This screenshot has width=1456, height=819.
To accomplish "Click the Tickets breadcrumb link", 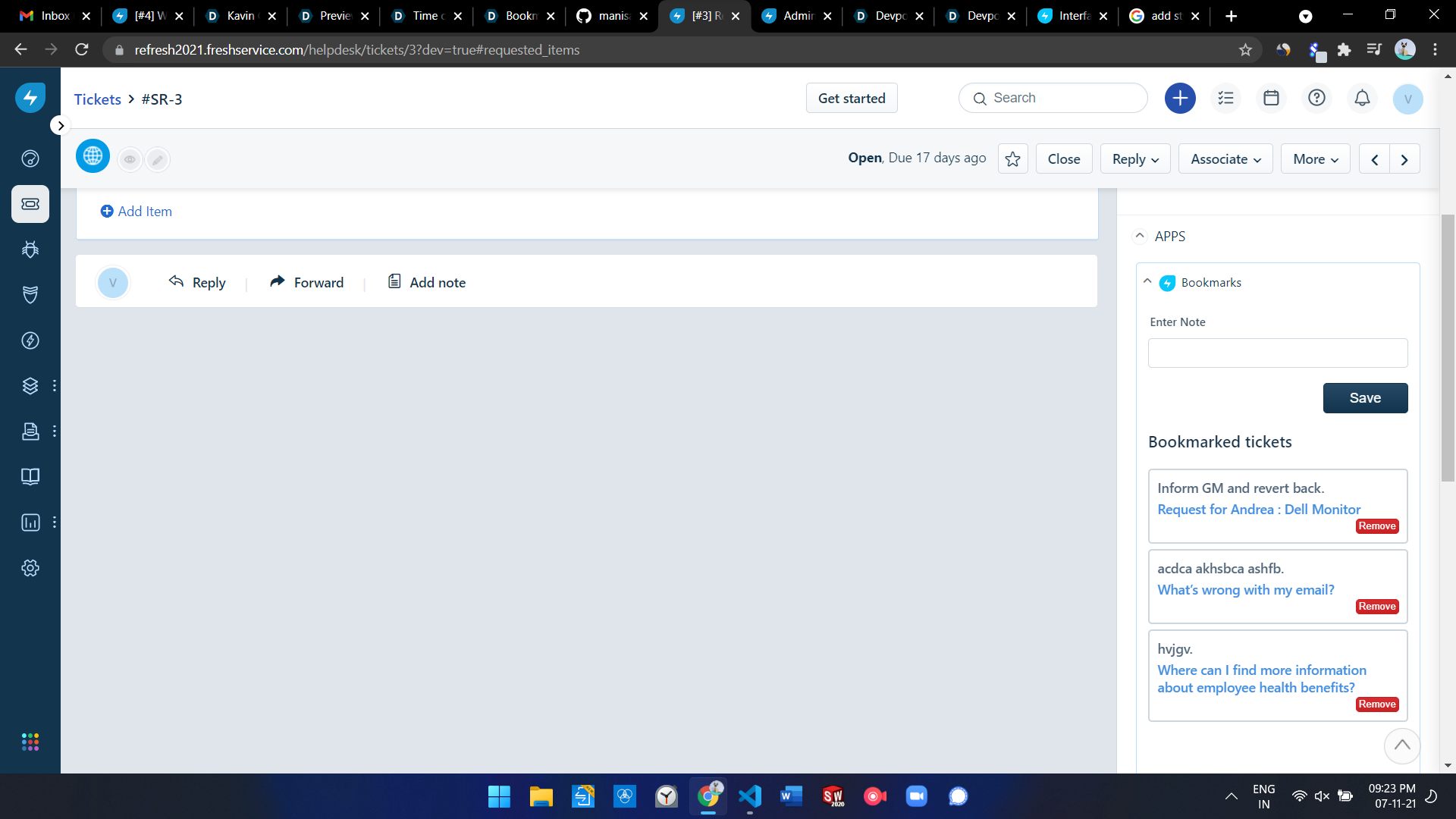I will [x=97, y=99].
